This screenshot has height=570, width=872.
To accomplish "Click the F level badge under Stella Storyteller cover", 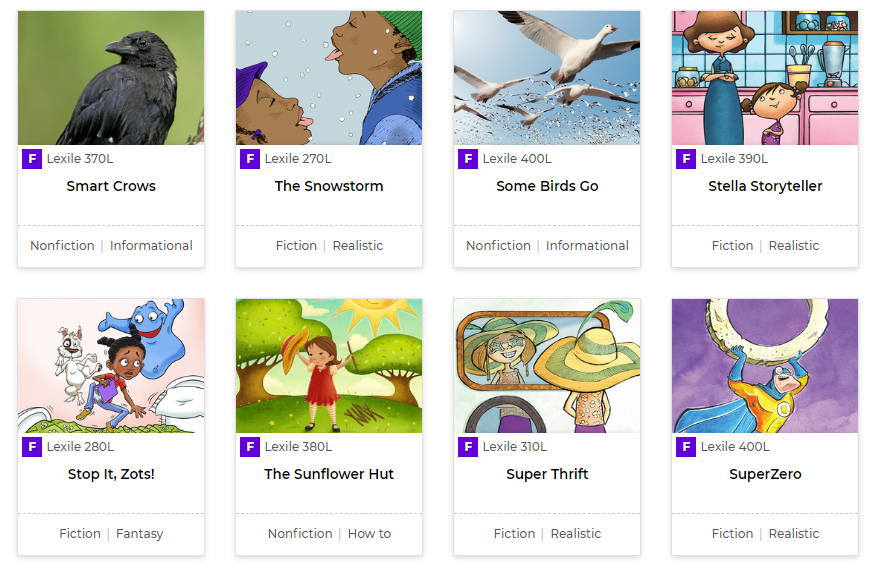I will click(x=686, y=159).
